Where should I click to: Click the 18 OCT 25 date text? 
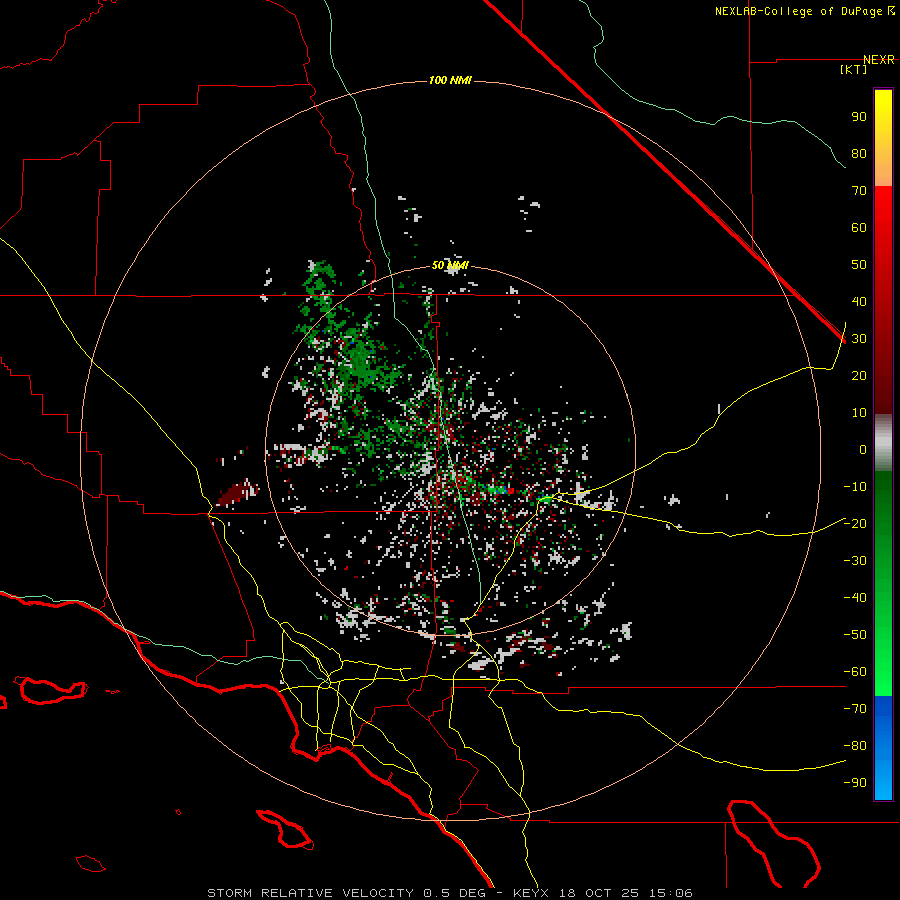click(600, 893)
